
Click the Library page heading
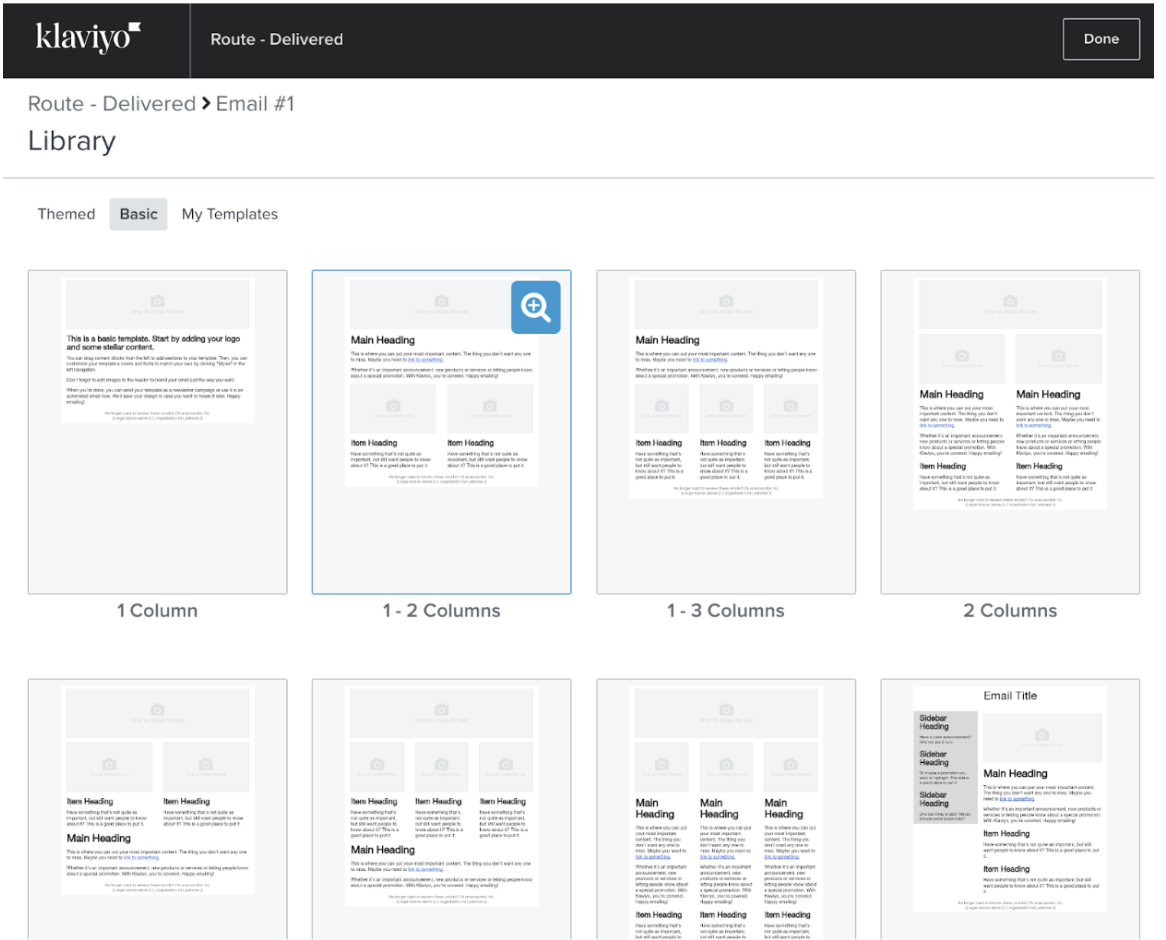pos(72,141)
